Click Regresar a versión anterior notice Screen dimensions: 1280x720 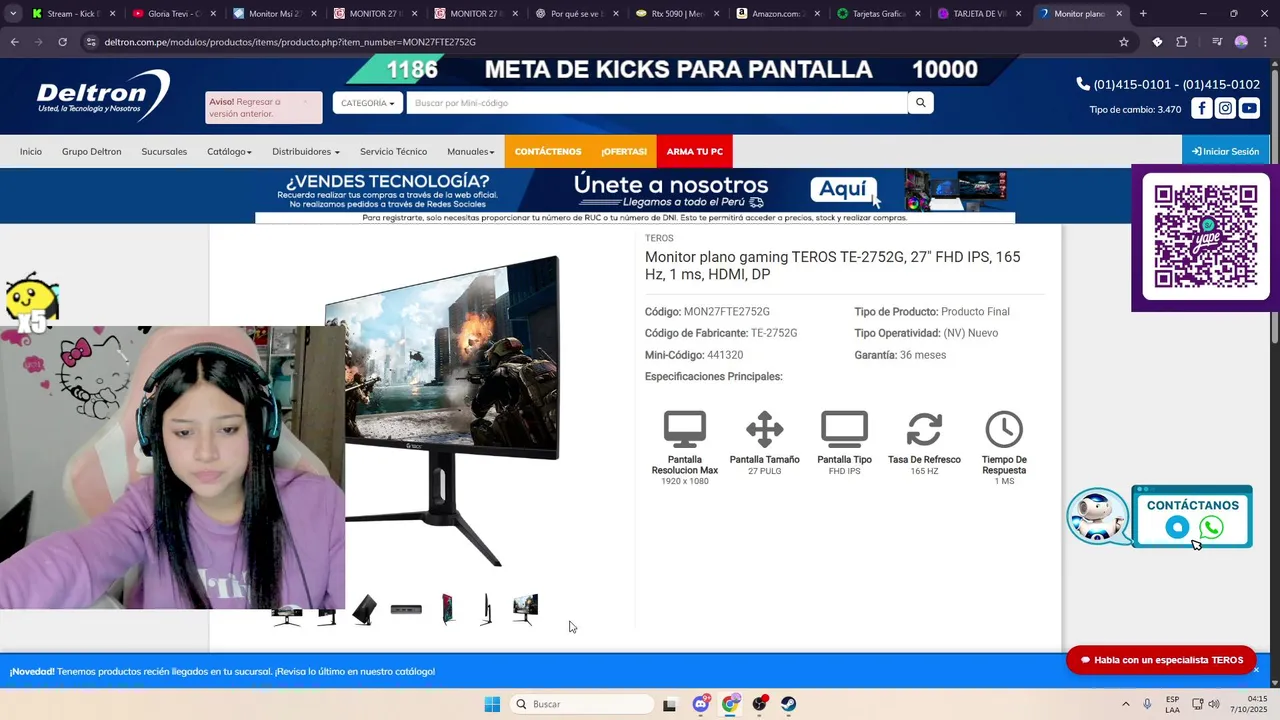point(264,108)
